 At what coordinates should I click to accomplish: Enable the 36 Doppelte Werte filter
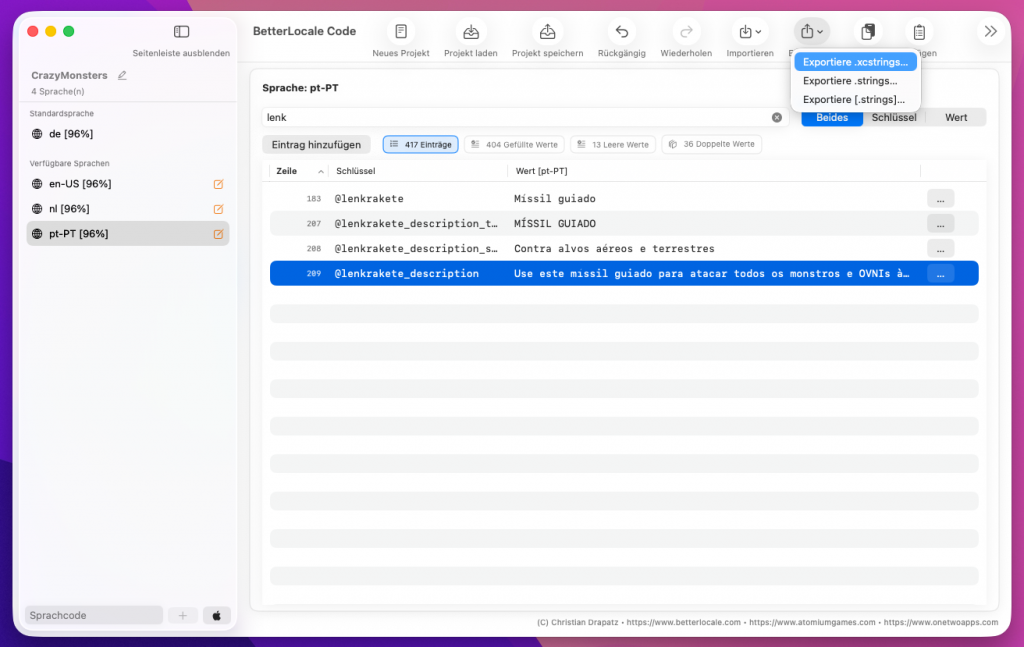coord(711,145)
